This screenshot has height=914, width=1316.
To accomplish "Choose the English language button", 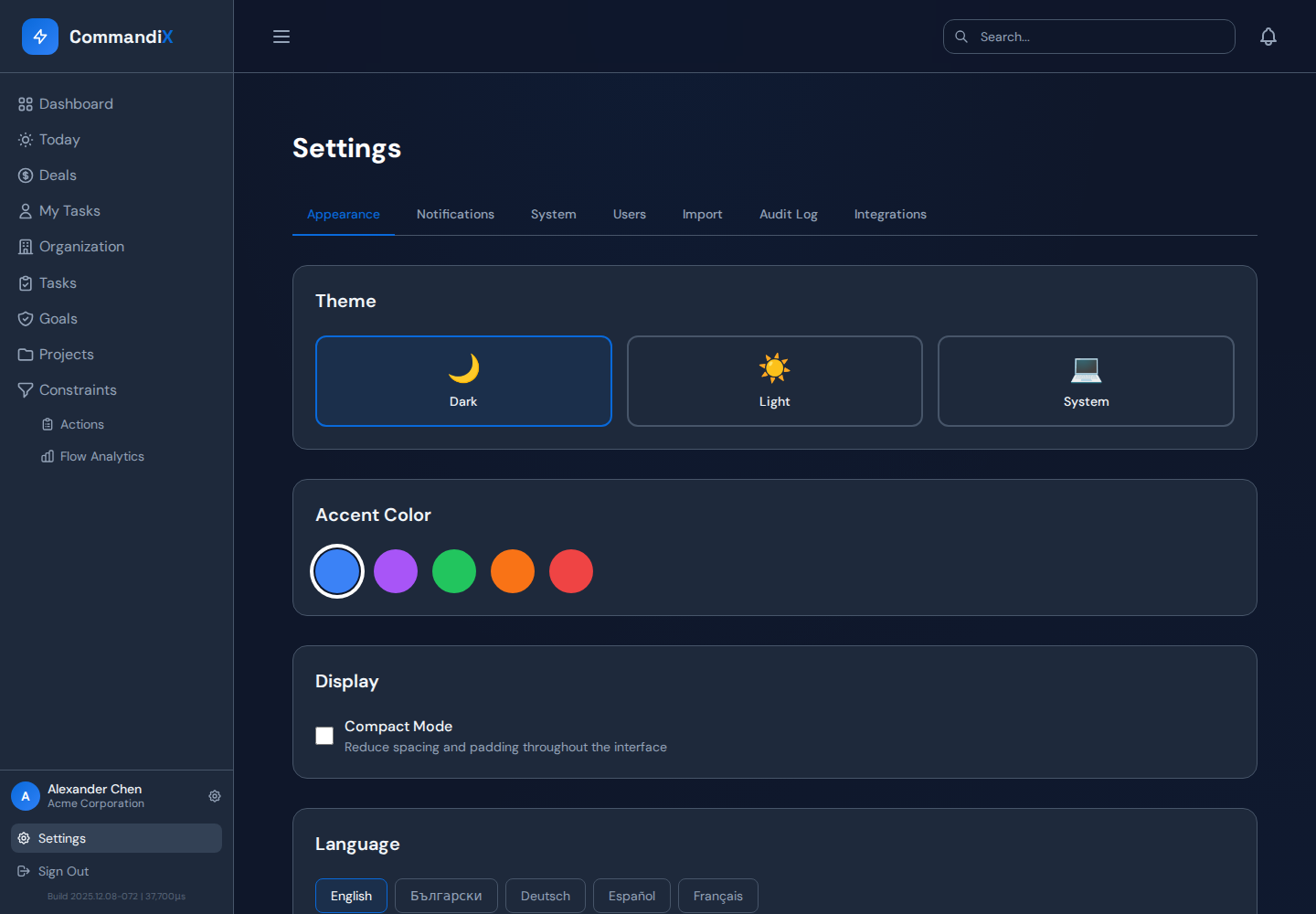I will [x=351, y=896].
